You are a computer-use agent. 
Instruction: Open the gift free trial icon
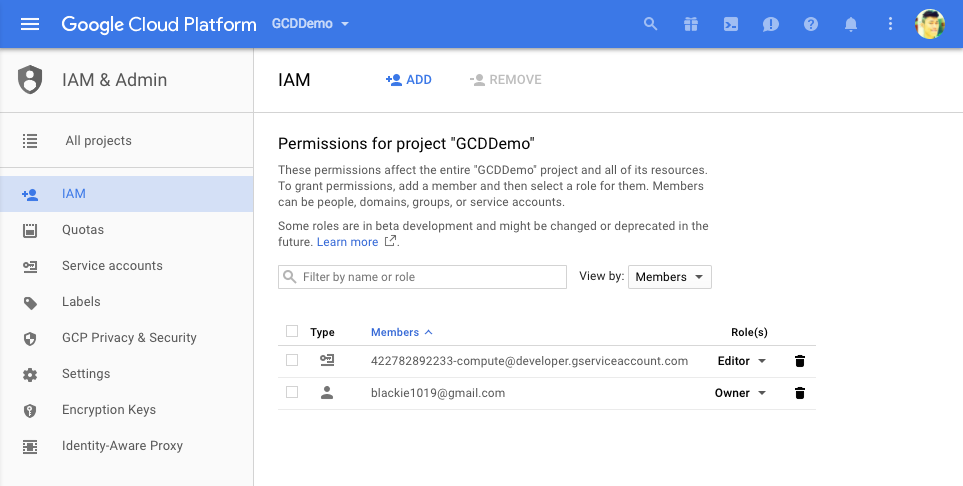tap(691, 24)
